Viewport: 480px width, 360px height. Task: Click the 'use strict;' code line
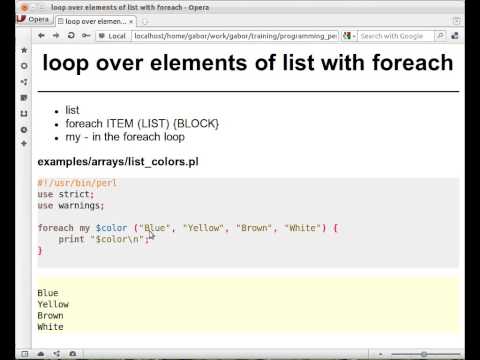pyautogui.click(x=66, y=194)
